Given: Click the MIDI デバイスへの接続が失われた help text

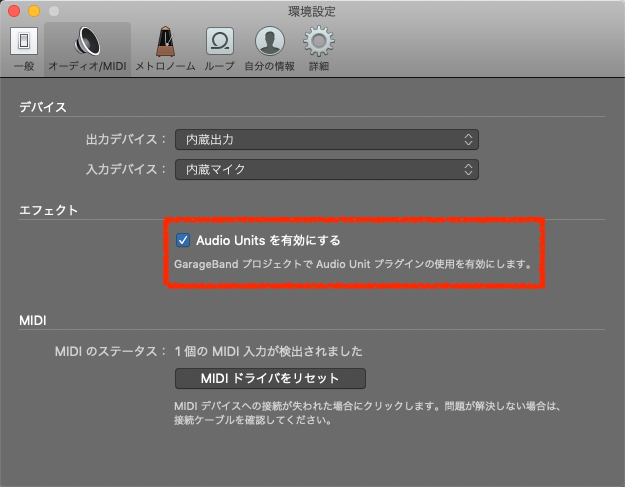Looking at the screenshot, I should [368, 413].
